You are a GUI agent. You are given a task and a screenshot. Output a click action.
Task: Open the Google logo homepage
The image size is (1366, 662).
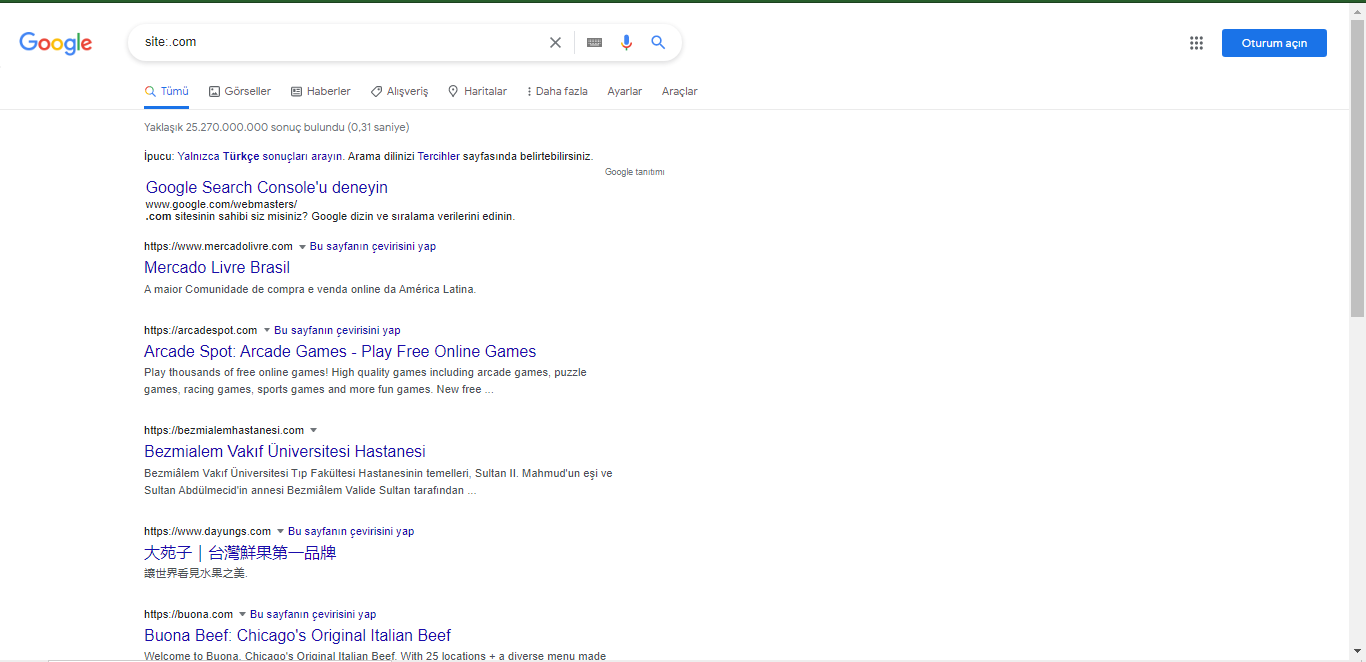(56, 43)
